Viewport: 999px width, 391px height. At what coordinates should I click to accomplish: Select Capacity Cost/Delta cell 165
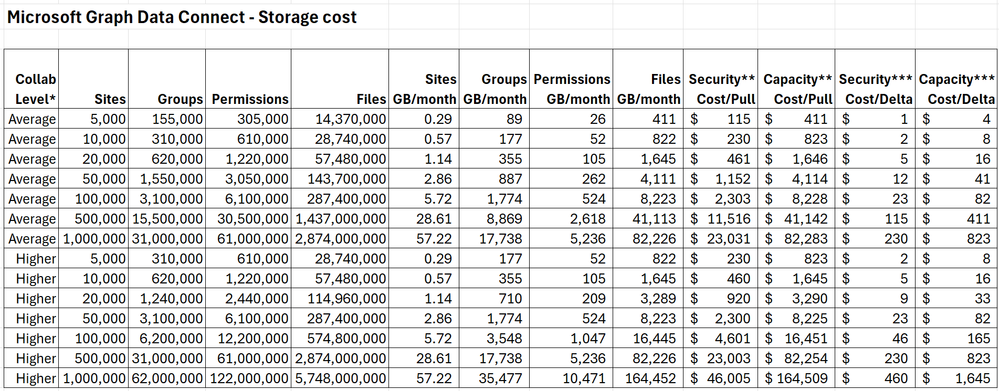[x=956, y=339]
